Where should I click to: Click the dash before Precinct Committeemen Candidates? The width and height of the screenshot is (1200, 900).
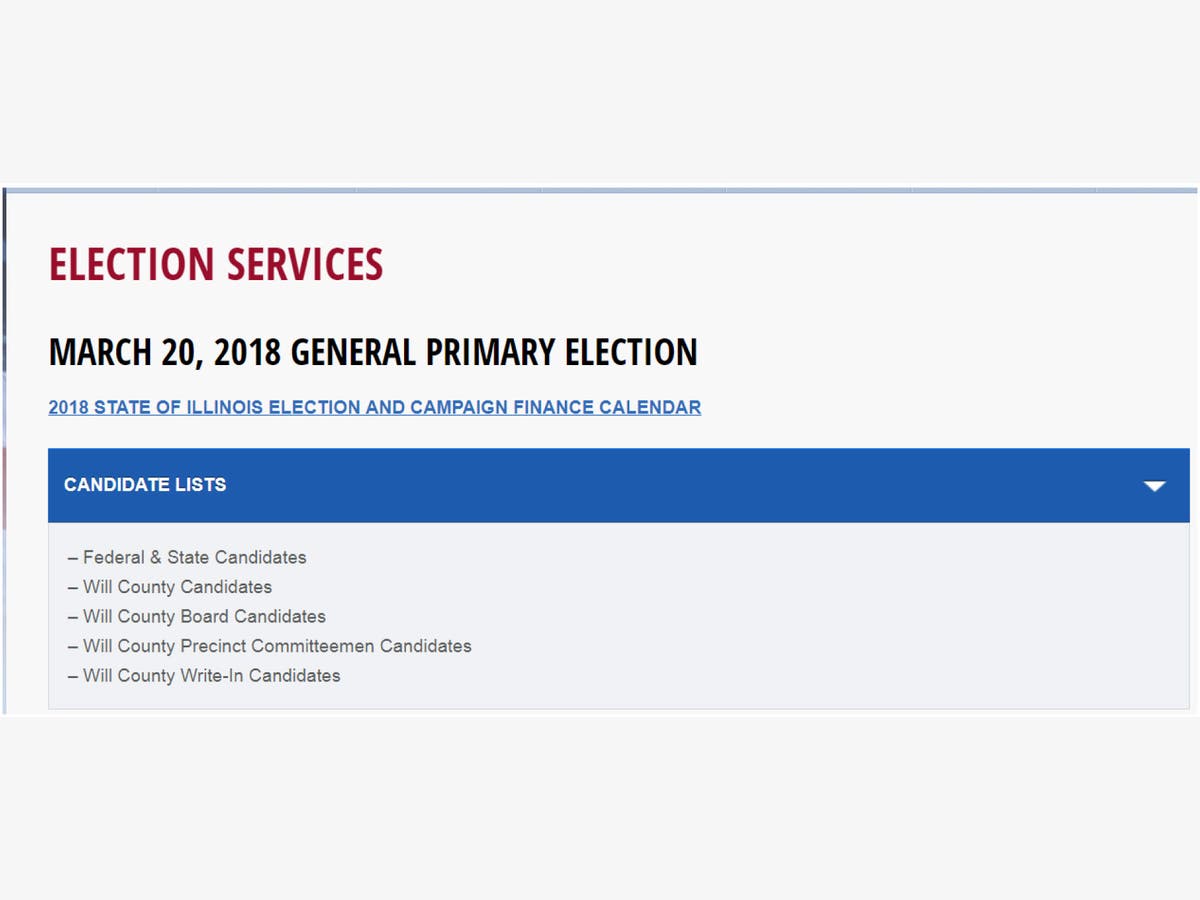coord(73,646)
